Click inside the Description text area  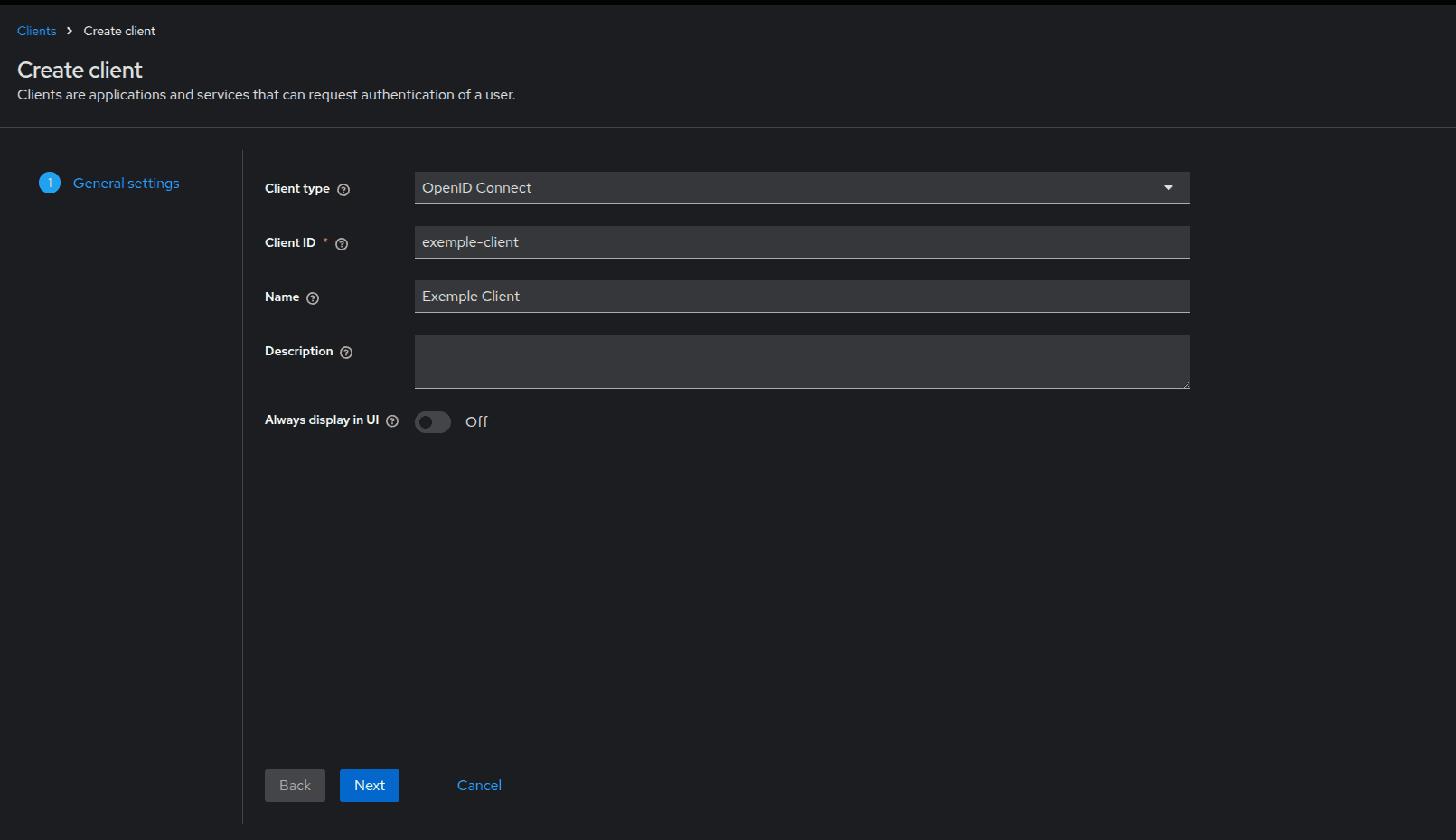[802, 361]
